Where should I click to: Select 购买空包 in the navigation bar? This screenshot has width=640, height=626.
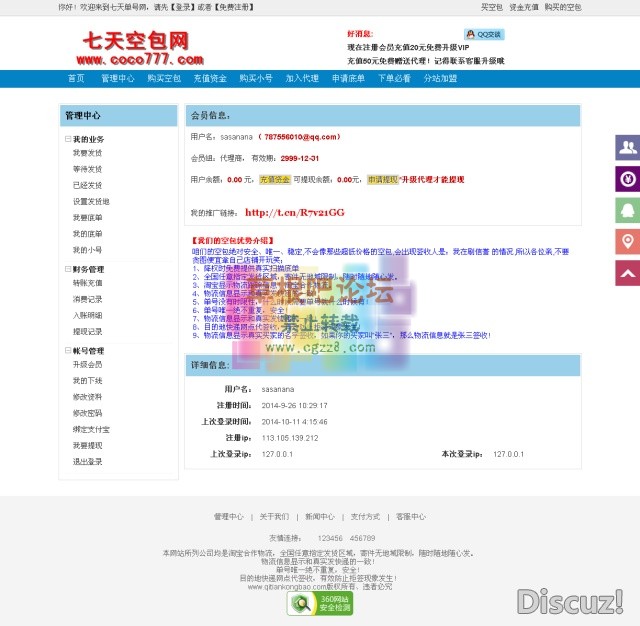tap(164, 78)
